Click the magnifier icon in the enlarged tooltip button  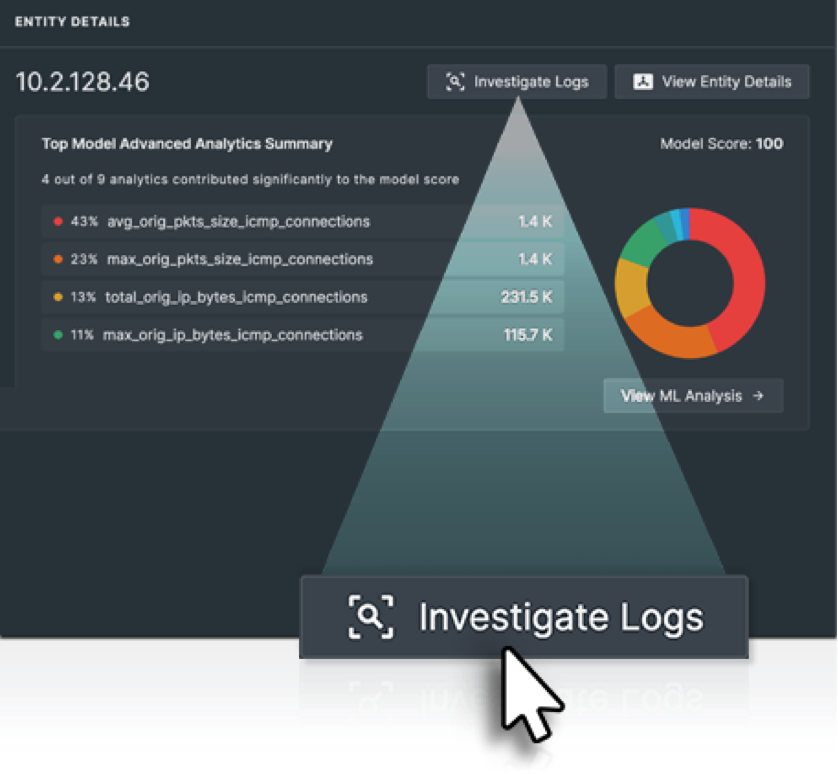tap(370, 617)
